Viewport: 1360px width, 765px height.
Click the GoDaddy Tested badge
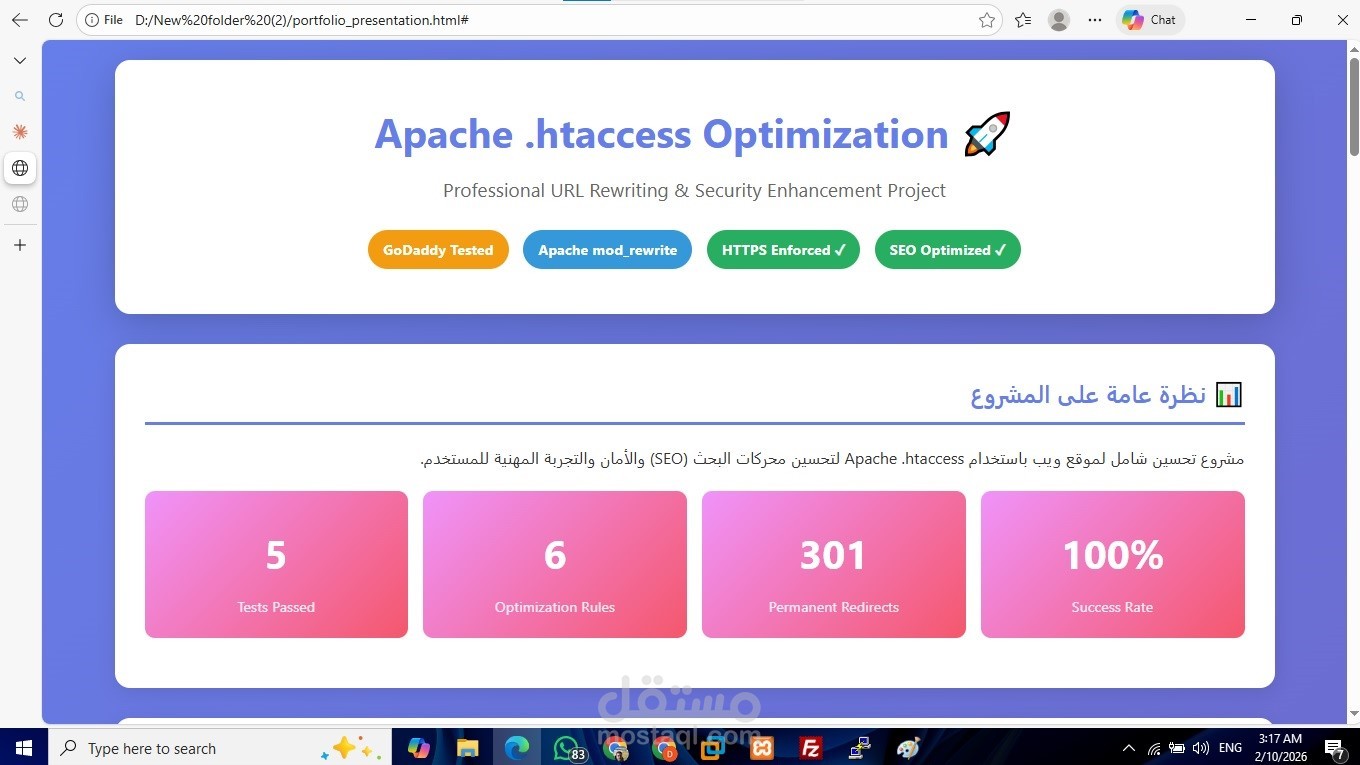pyautogui.click(x=438, y=250)
